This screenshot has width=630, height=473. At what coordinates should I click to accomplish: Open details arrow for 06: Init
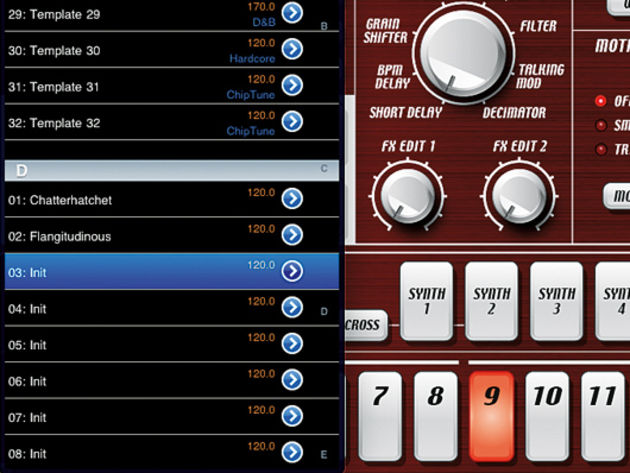(x=292, y=379)
